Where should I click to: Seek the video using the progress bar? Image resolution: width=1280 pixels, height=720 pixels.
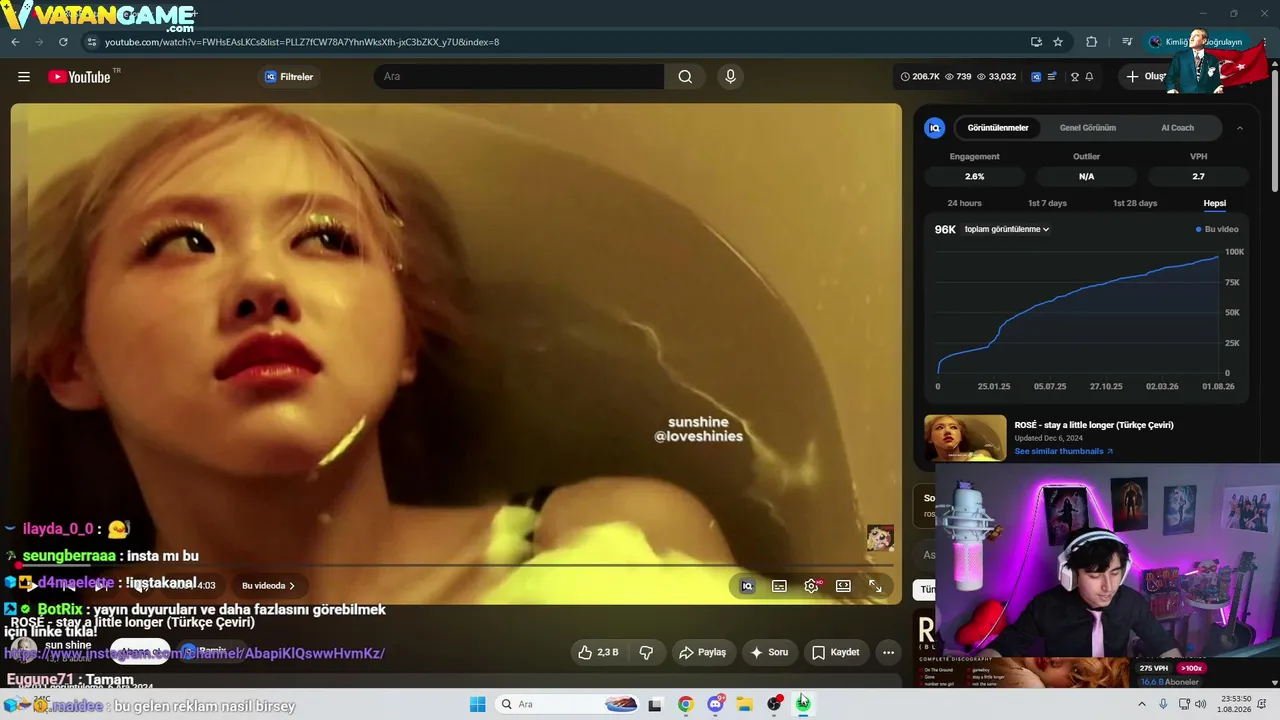(455, 566)
